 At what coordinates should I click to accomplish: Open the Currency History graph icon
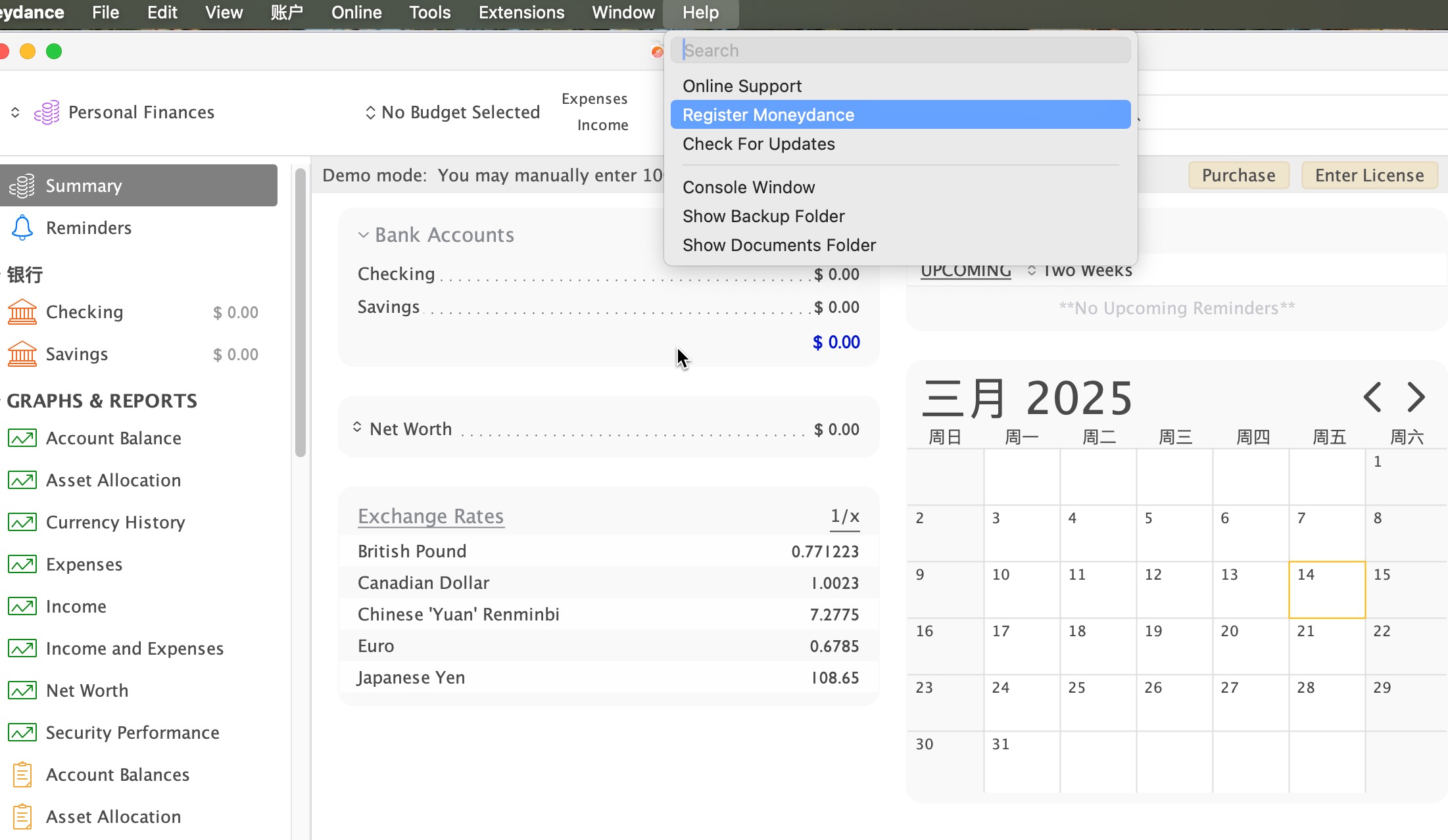(x=22, y=523)
